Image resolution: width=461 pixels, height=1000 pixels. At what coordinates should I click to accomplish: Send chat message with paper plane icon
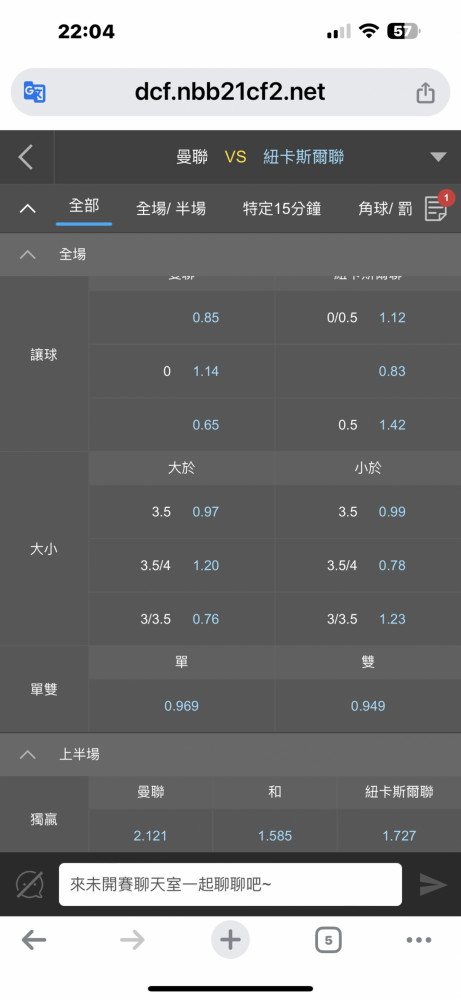pos(432,885)
